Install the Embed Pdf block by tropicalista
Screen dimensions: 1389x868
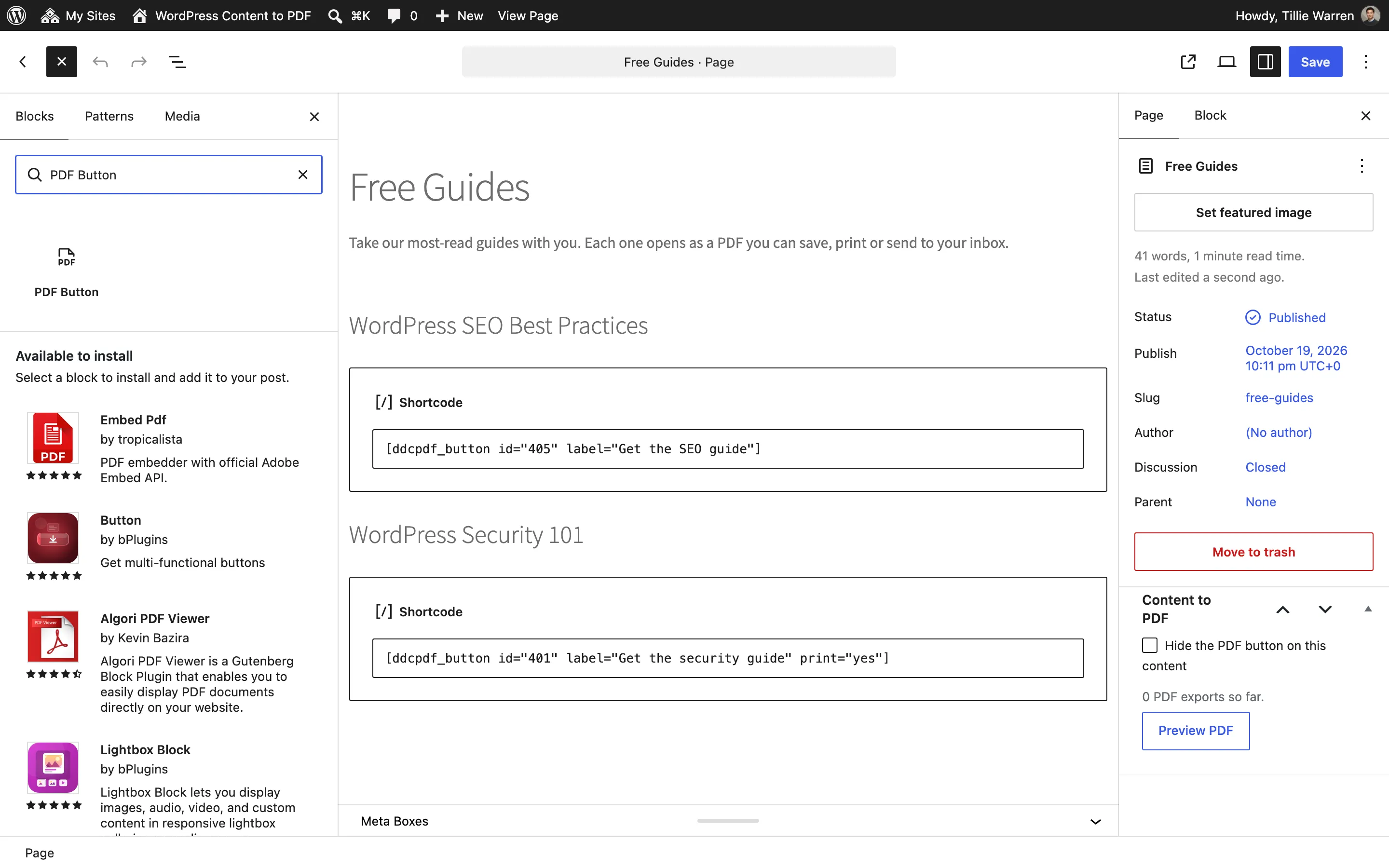(169, 448)
